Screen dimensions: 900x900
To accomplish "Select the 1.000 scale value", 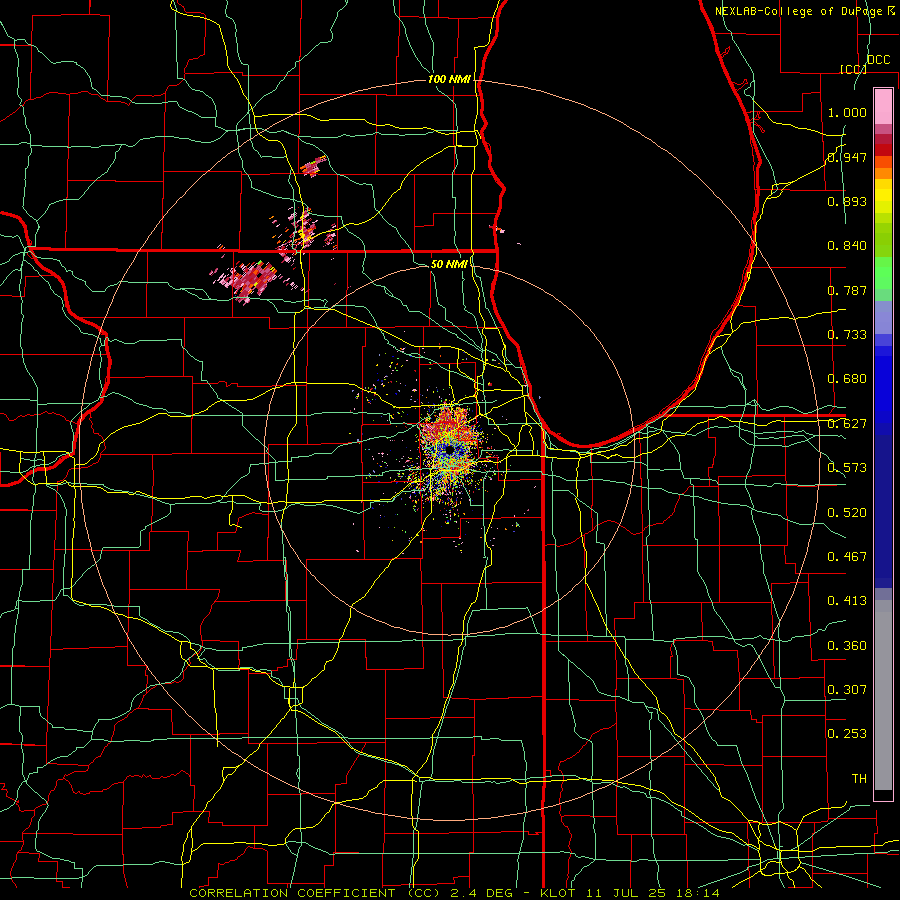I will click(x=847, y=112).
